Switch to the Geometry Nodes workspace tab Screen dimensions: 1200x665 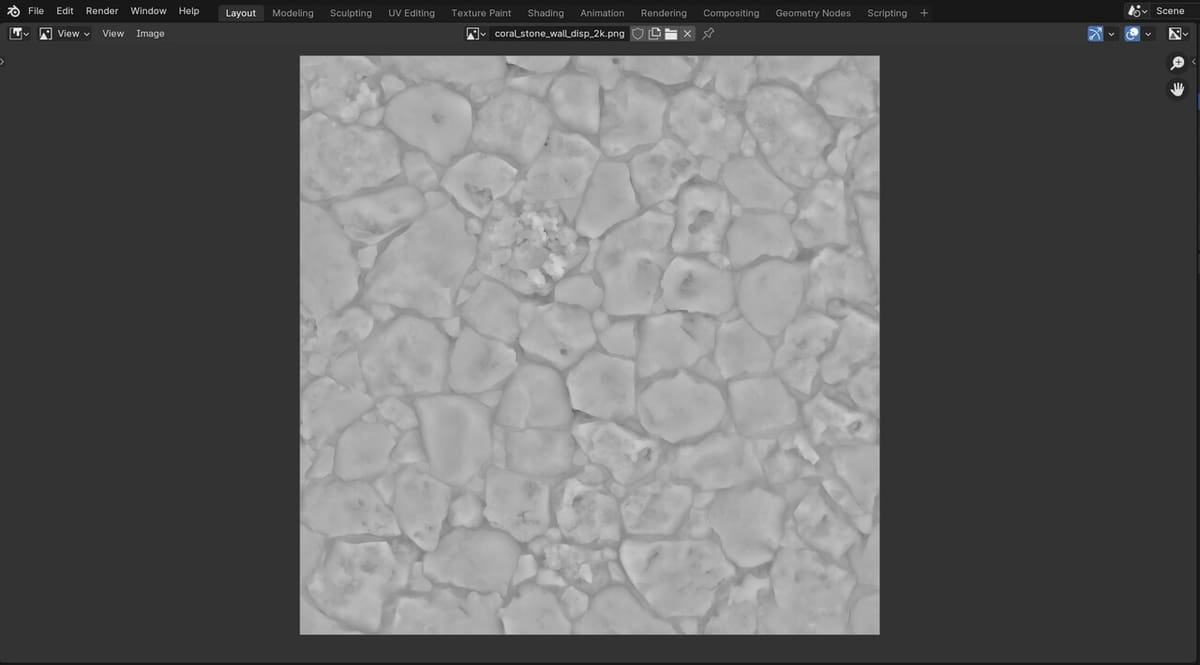[x=813, y=13]
